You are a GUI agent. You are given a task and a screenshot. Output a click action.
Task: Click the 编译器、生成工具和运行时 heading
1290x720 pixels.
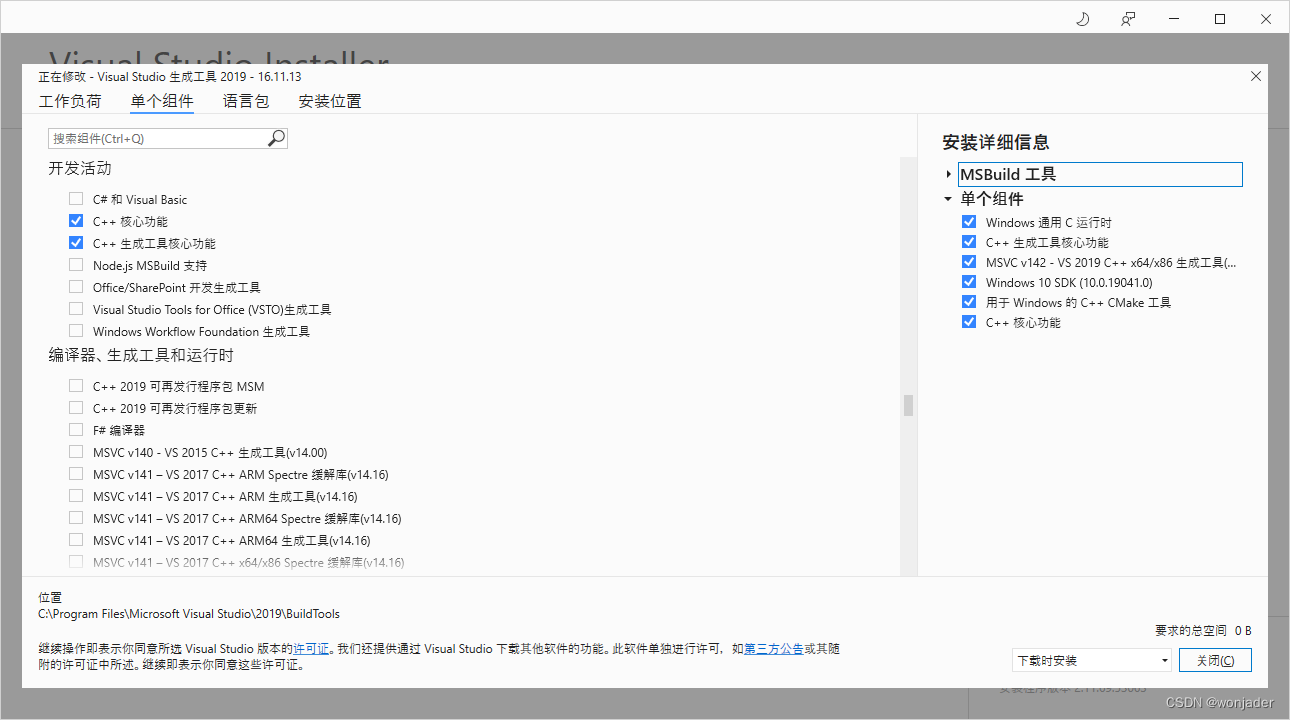(141, 355)
